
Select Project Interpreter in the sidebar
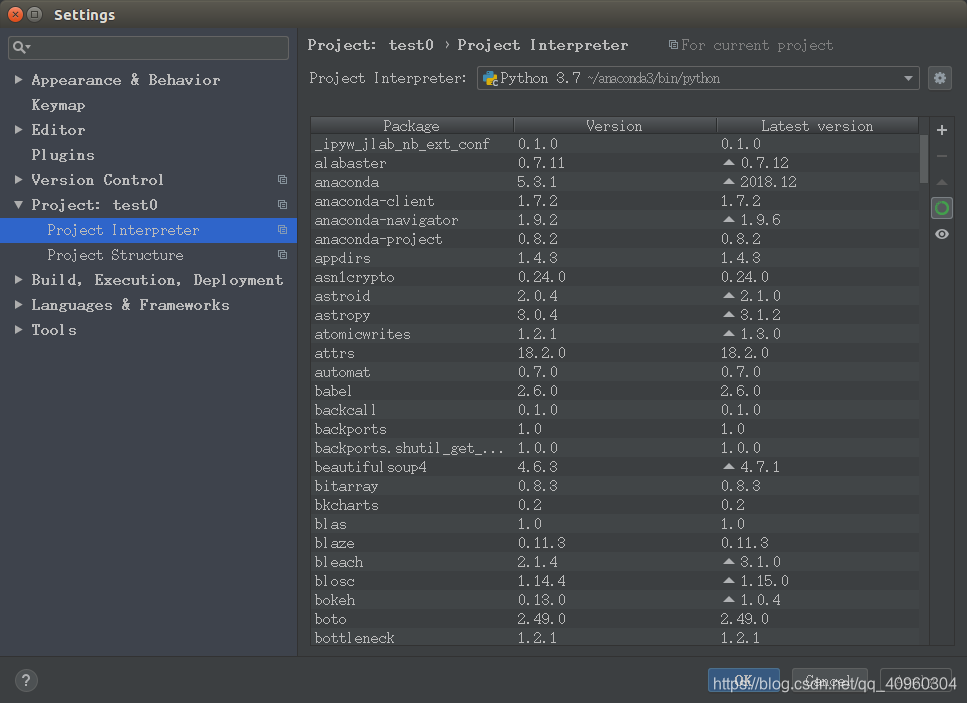148,230
